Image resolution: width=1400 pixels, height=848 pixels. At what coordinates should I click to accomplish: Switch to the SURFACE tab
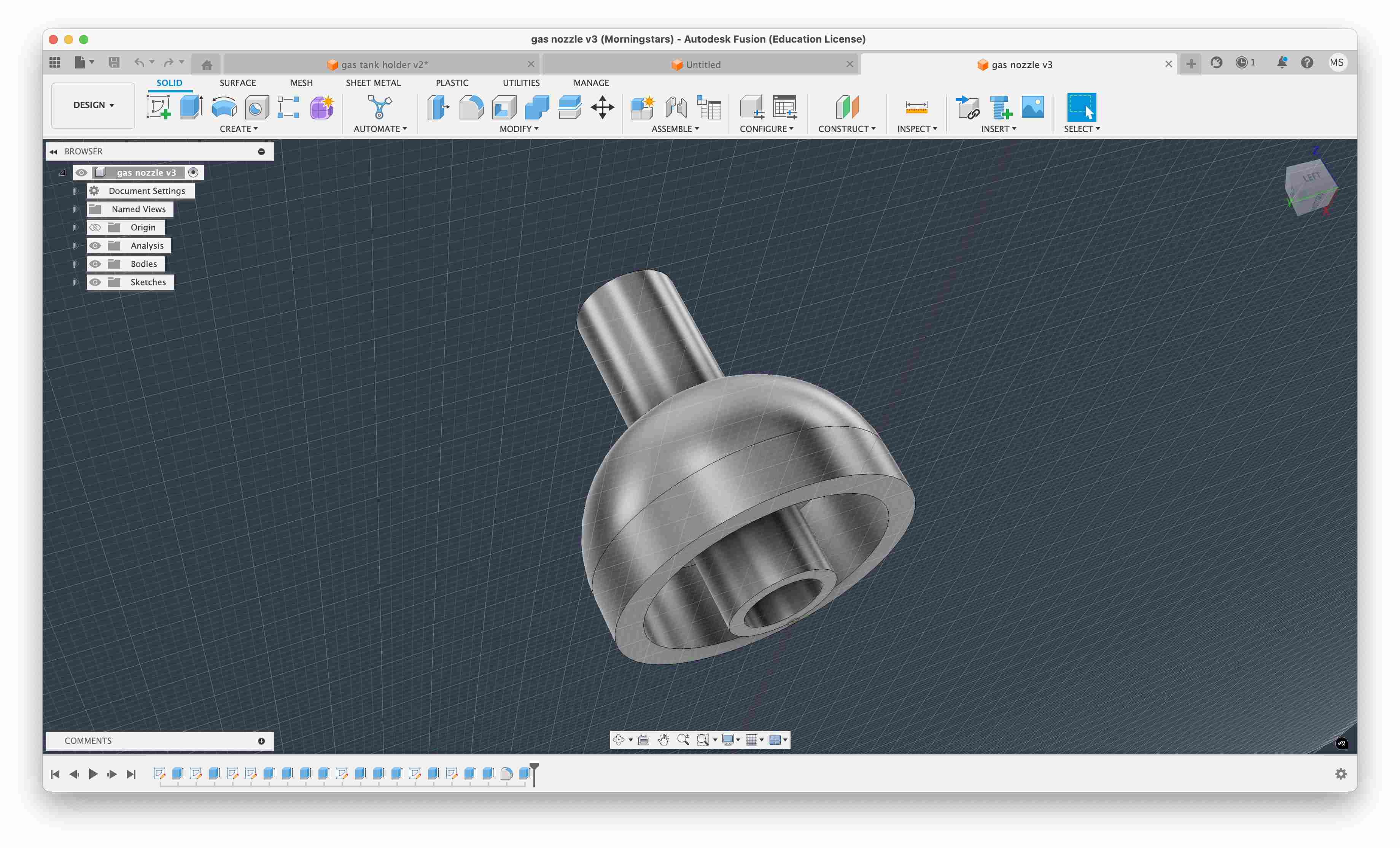point(237,83)
